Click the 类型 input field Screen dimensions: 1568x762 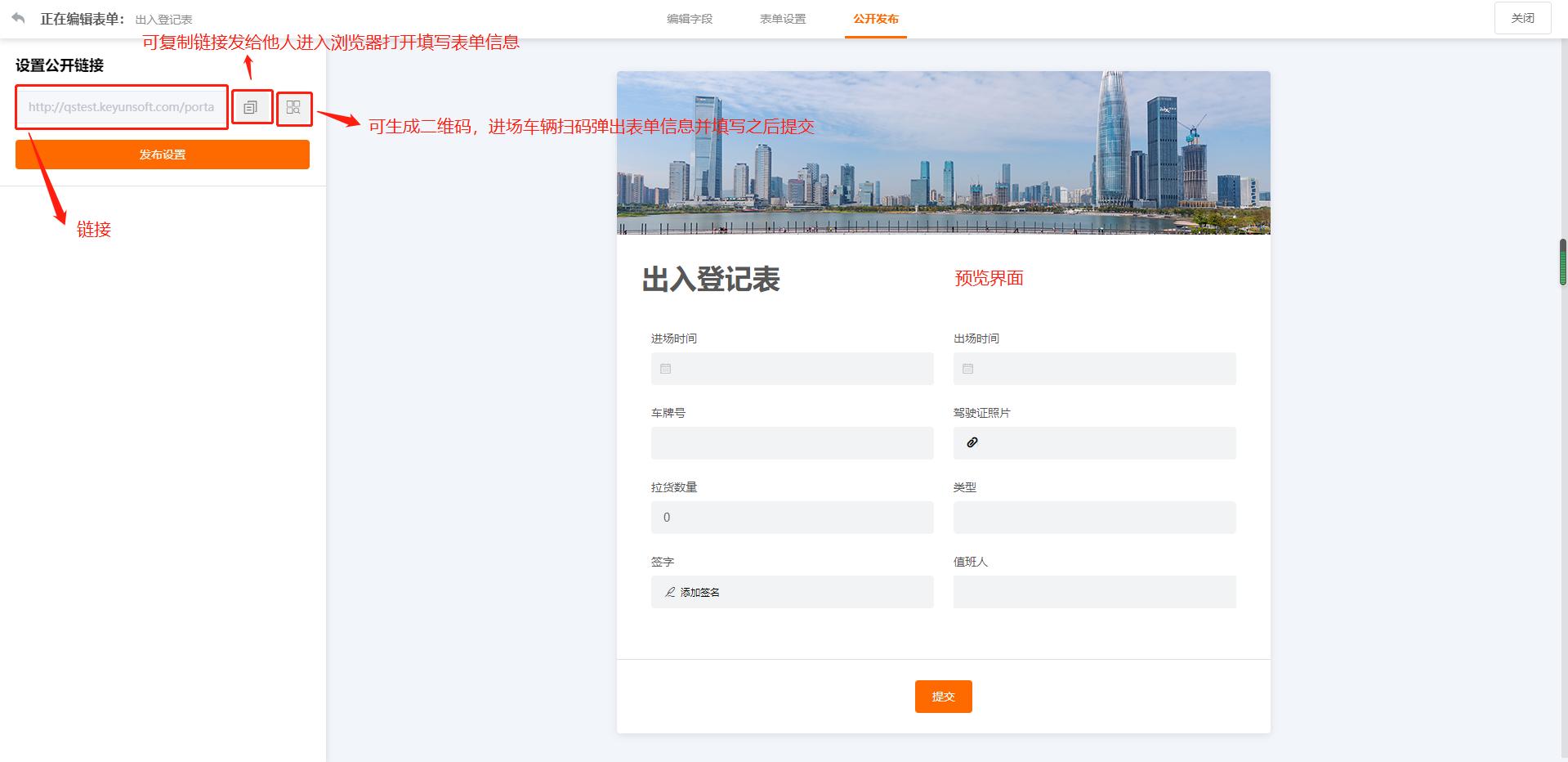(x=1093, y=517)
